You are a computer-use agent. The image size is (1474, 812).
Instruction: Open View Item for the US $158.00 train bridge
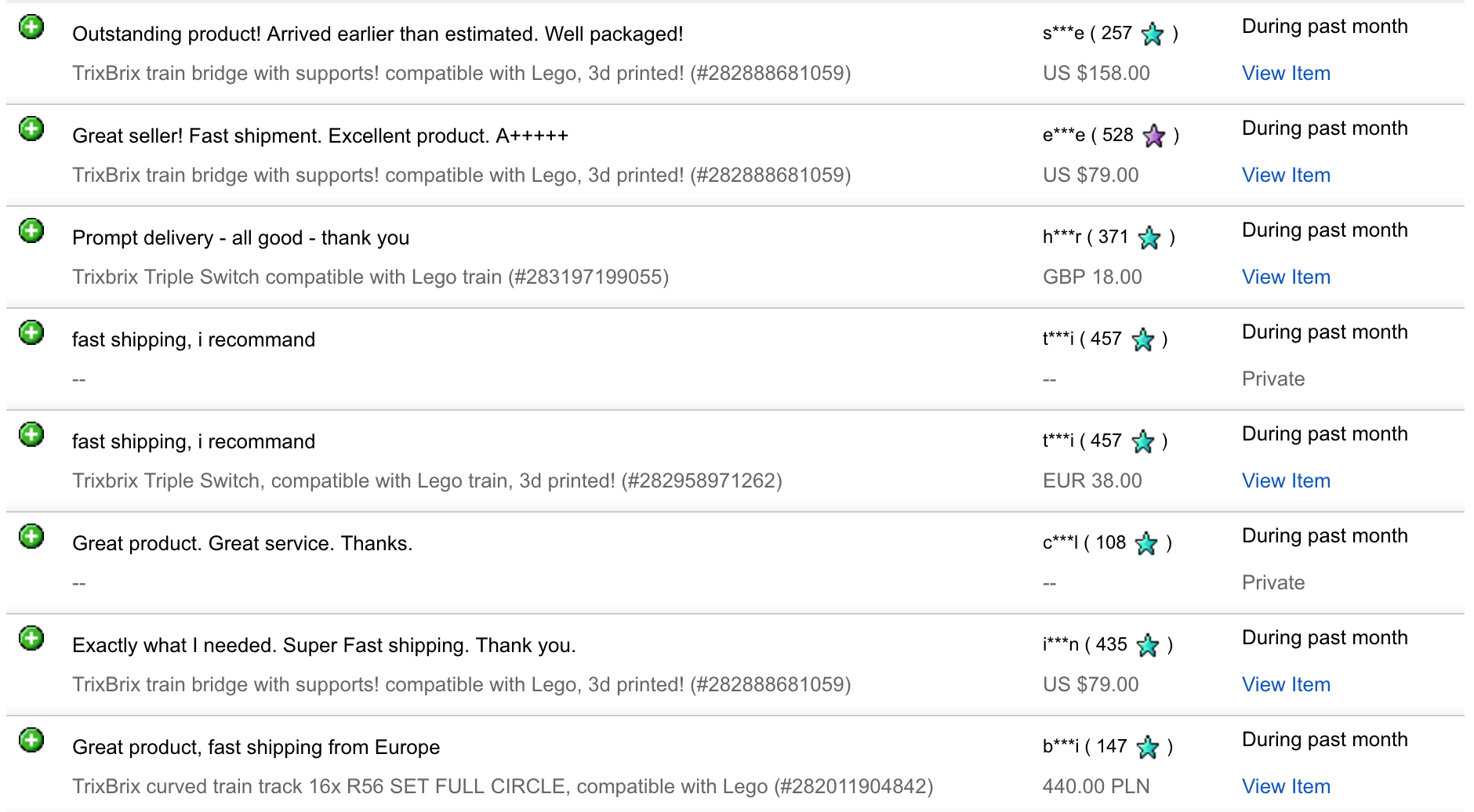[1286, 73]
